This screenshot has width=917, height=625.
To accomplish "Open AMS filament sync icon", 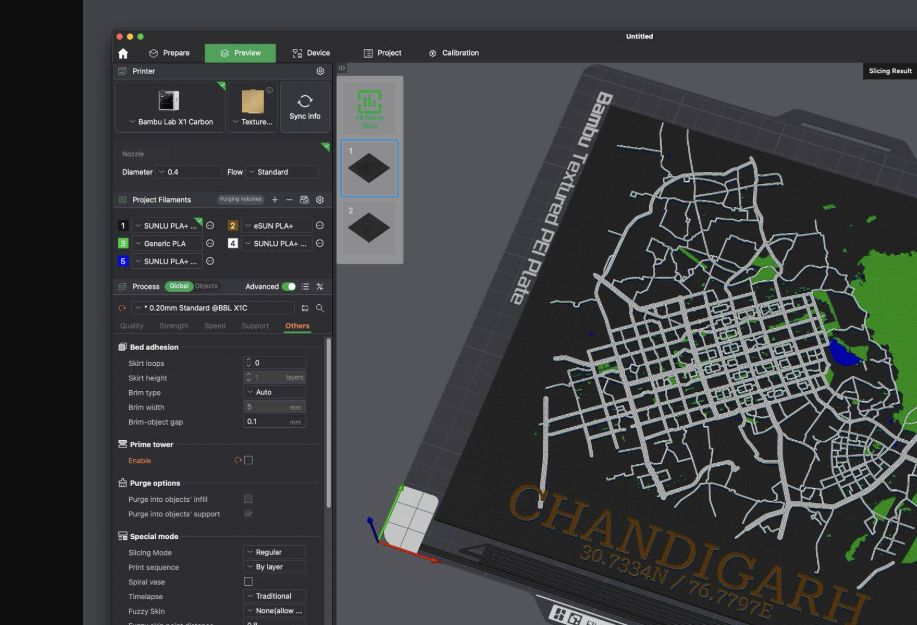I will click(x=304, y=200).
